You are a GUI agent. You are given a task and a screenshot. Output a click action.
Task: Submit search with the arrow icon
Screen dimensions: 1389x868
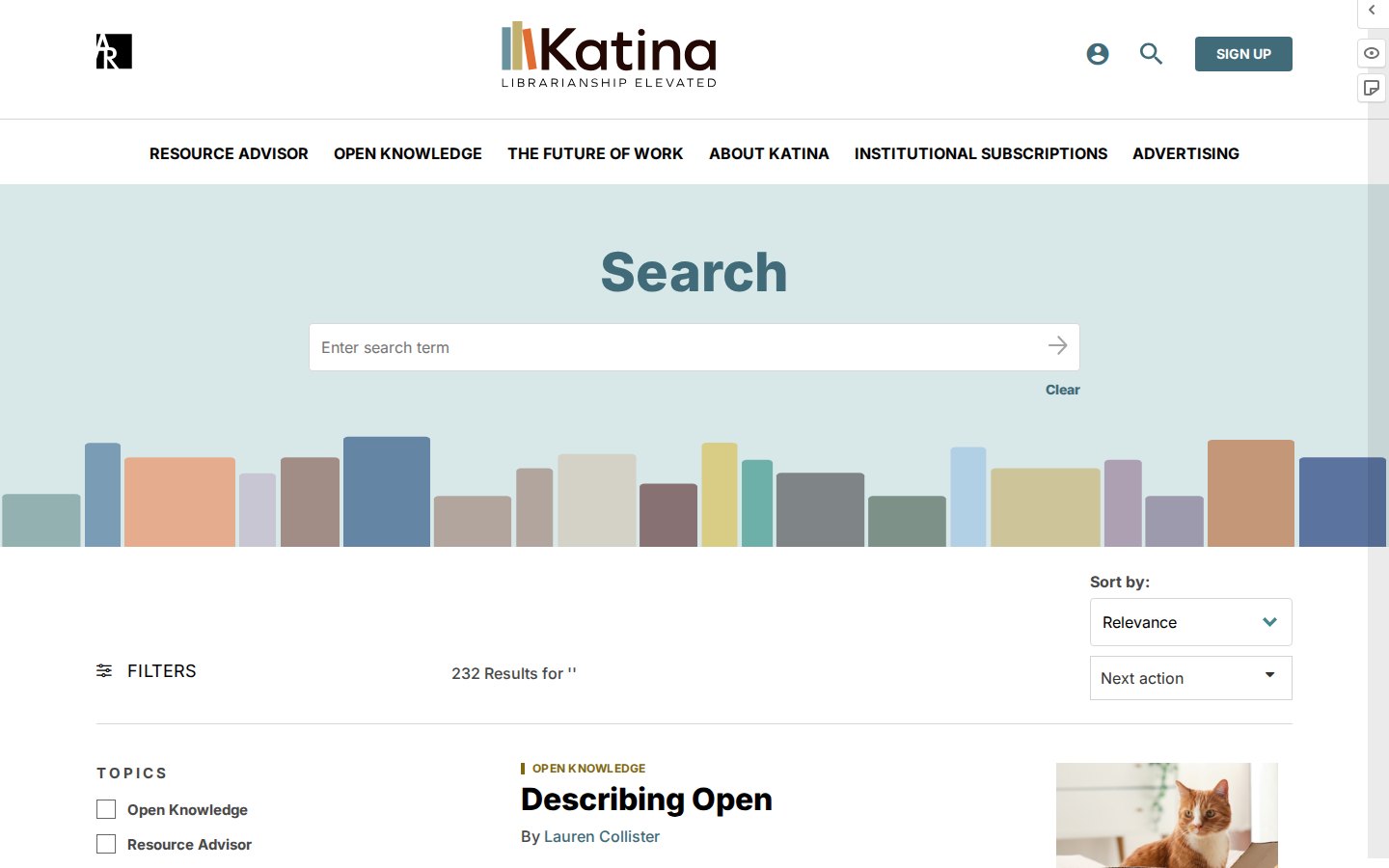point(1058,345)
